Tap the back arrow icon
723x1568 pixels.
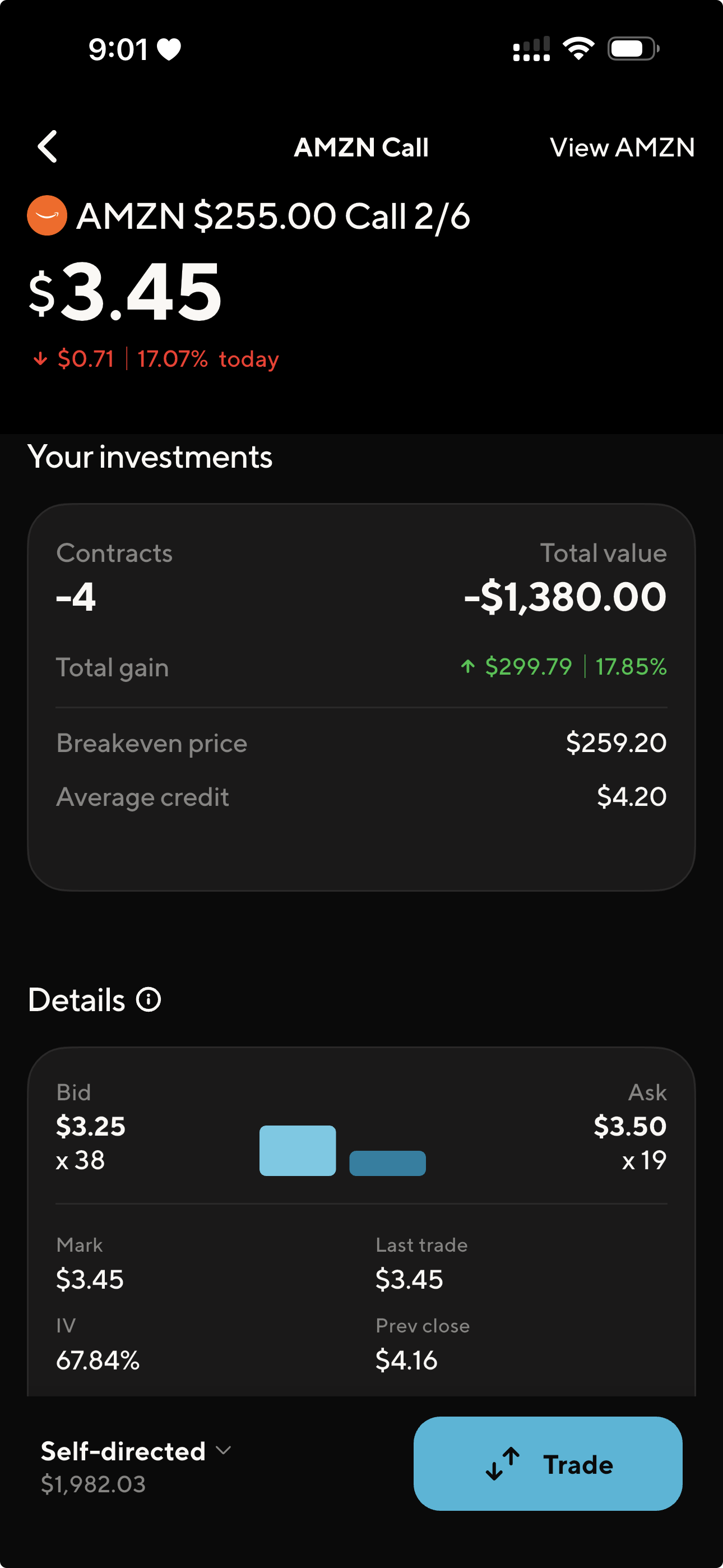pyautogui.click(x=48, y=147)
